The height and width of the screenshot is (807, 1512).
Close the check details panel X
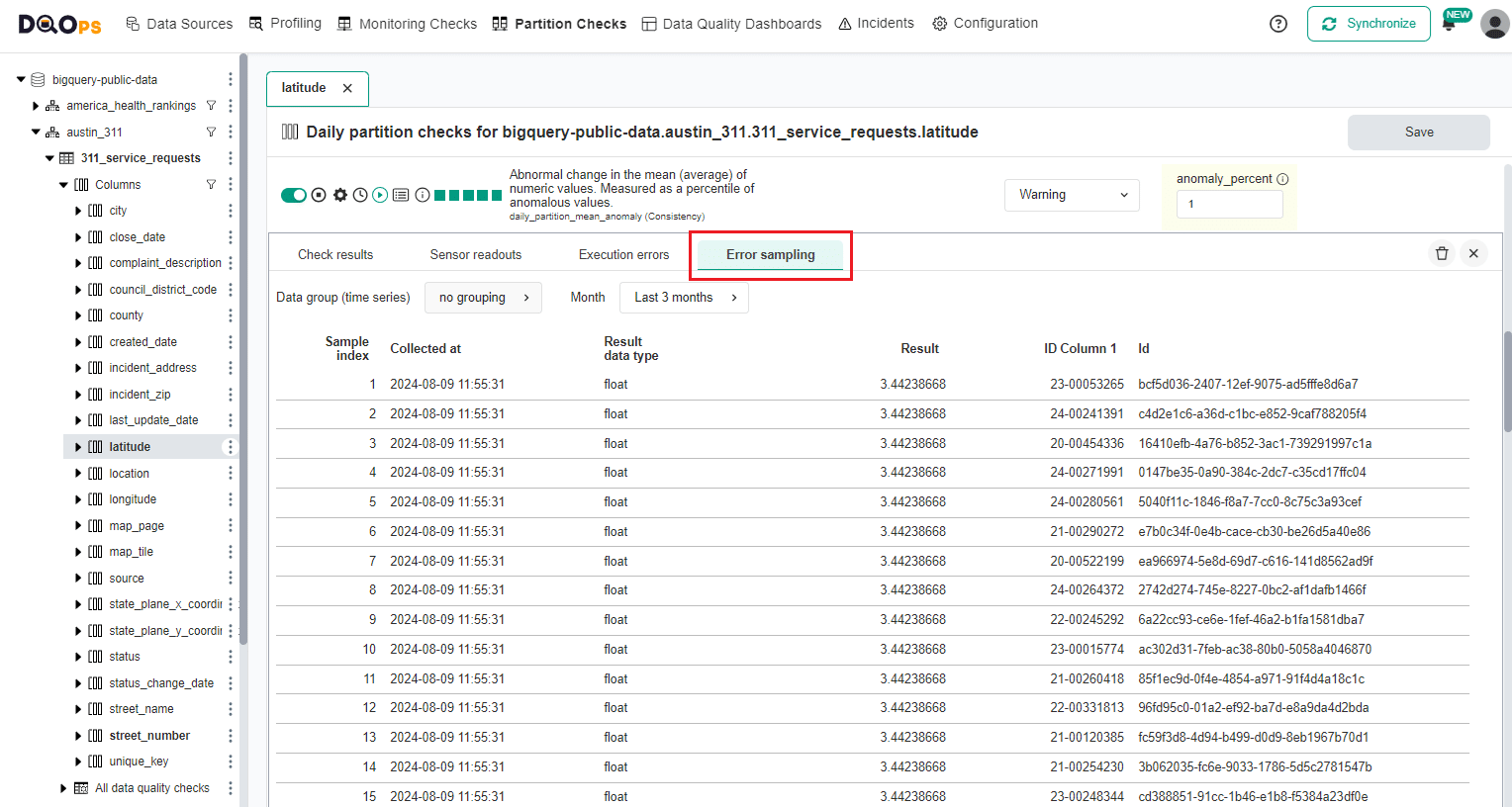(x=1473, y=253)
